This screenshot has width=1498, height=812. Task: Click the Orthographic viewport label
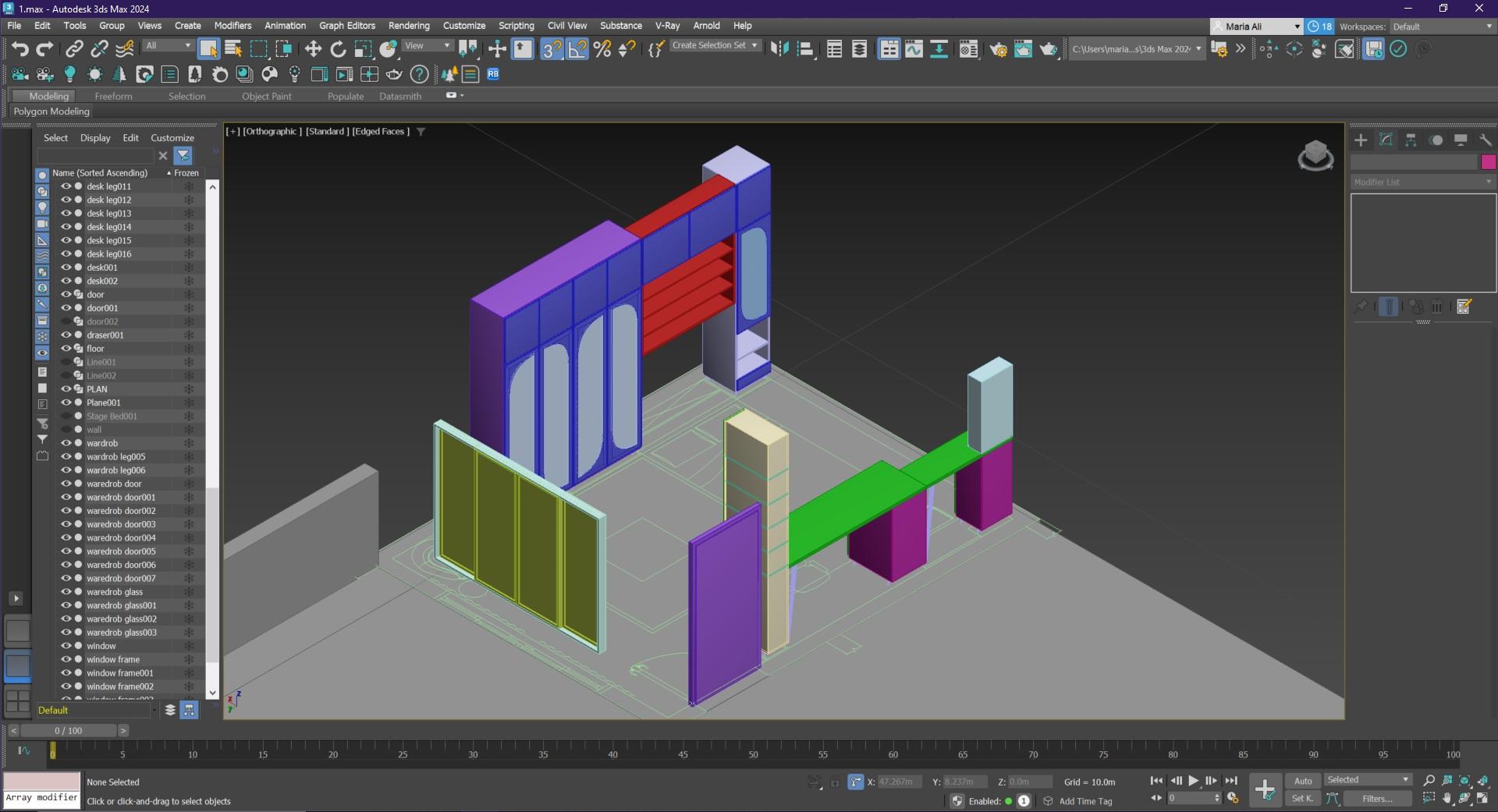272,131
